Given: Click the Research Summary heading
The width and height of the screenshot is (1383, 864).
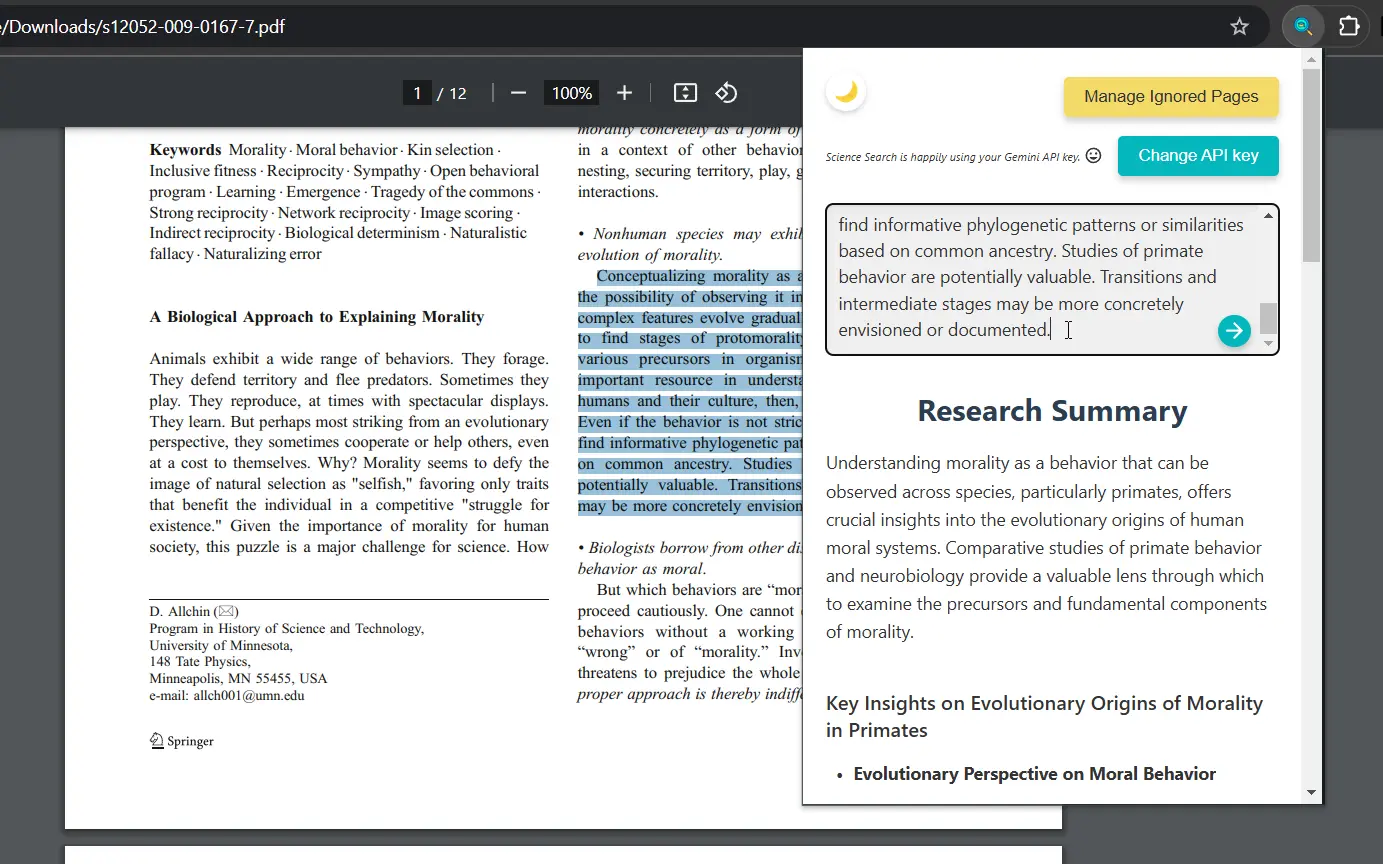Looking at the screenshot, I should (x=1052, y=411).
